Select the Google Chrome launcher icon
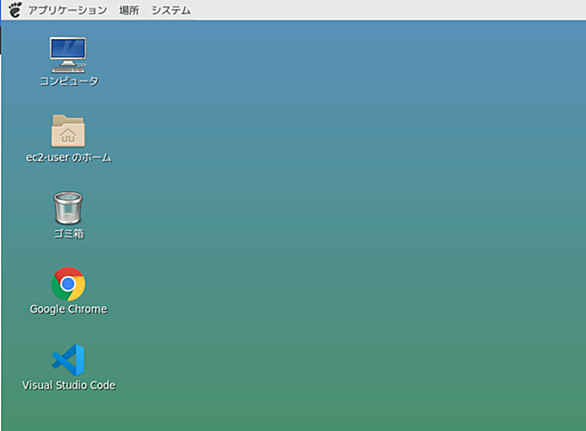 [x=68, y=284]
